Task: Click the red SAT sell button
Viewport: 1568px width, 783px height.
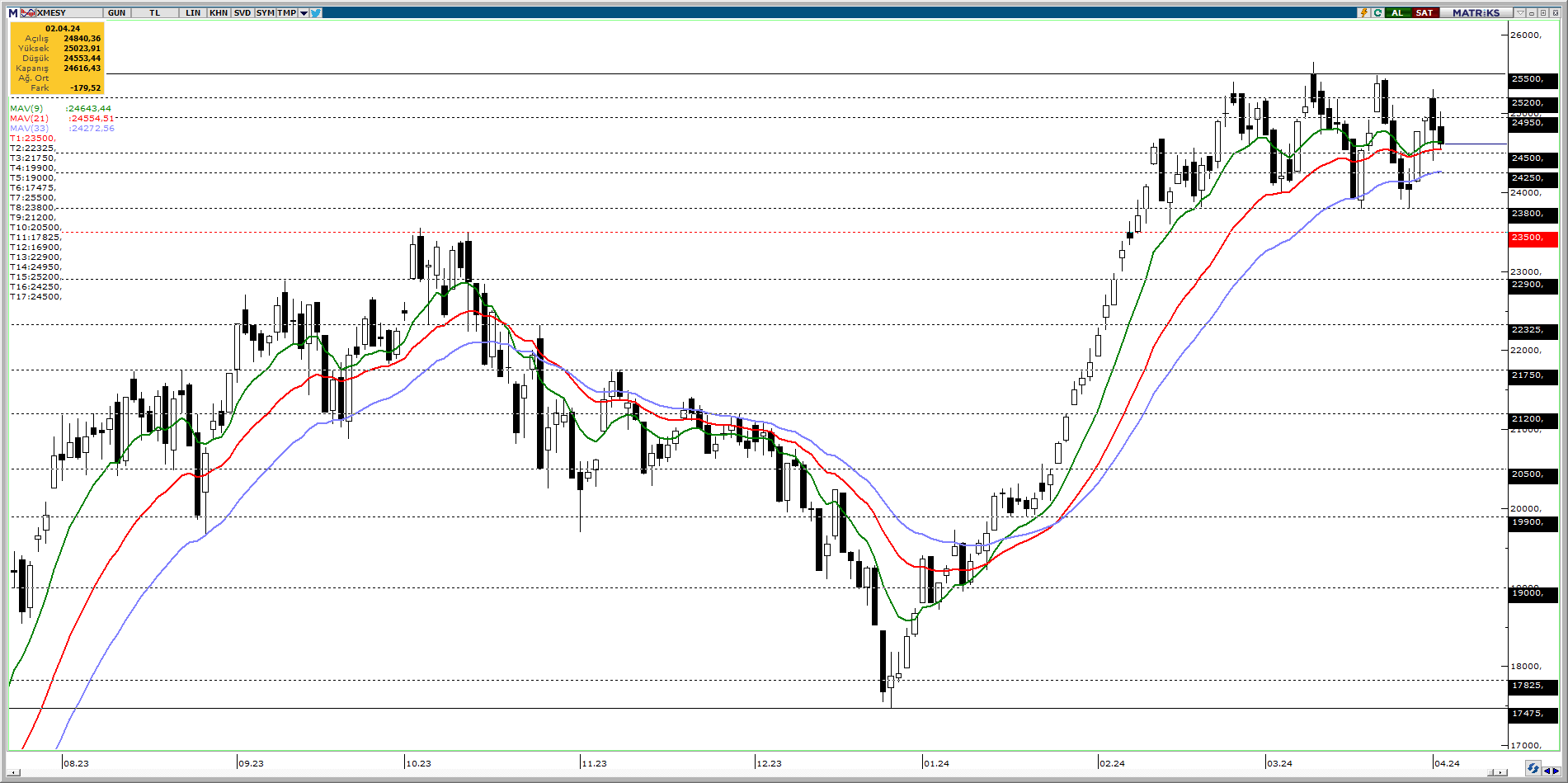Action: pos(1424,12)
